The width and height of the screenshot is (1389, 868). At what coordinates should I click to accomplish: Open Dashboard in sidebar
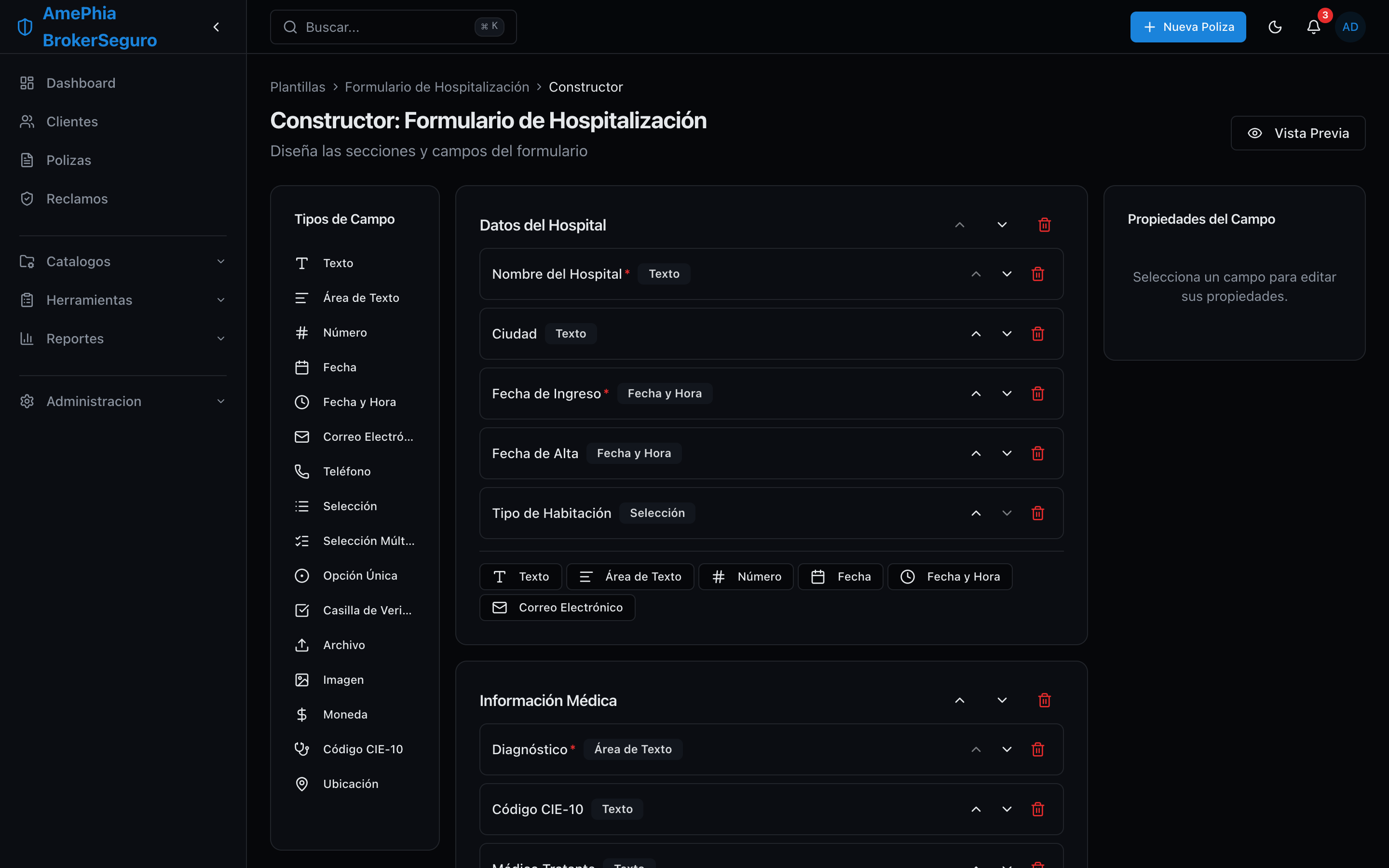pos(123,83)
